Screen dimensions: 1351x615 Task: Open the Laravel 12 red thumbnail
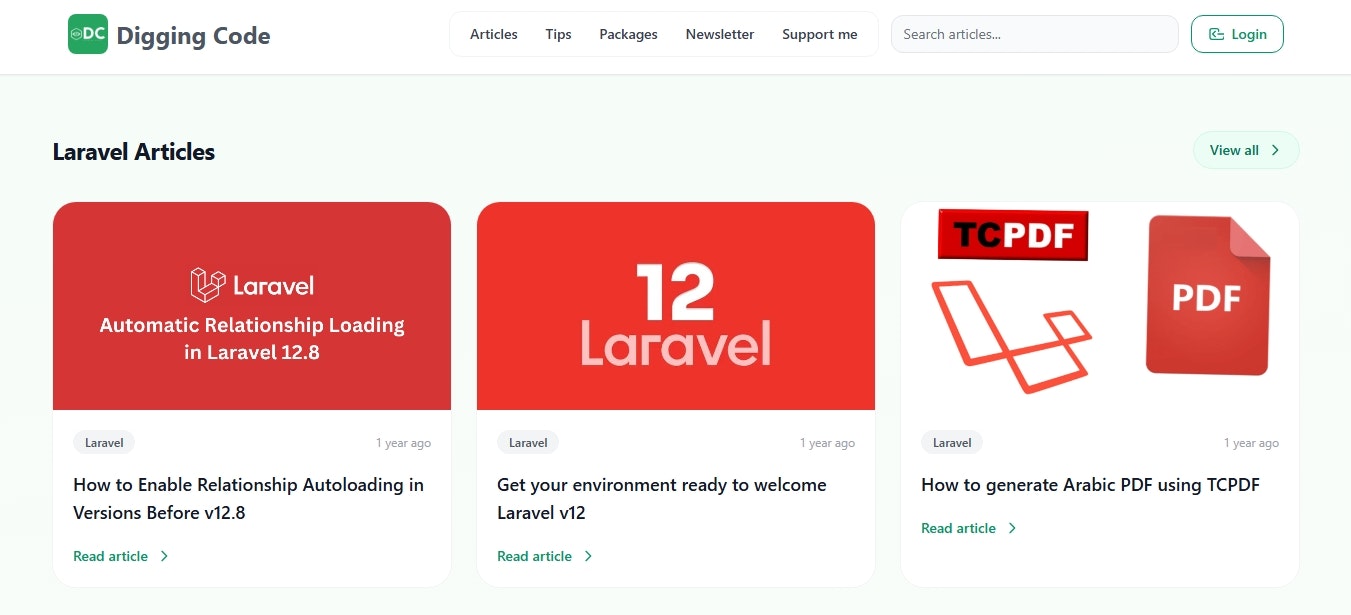point(676,306)
